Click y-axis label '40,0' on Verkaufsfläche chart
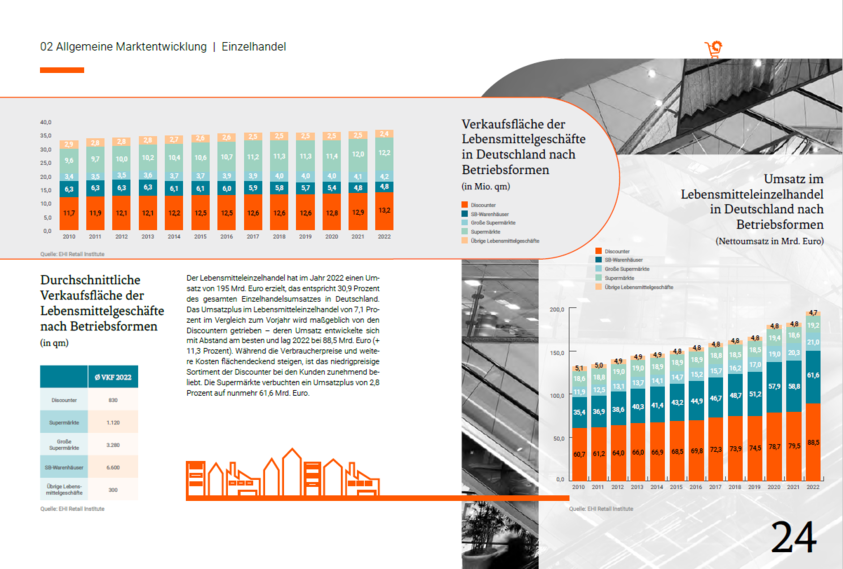 coord(46,122)
